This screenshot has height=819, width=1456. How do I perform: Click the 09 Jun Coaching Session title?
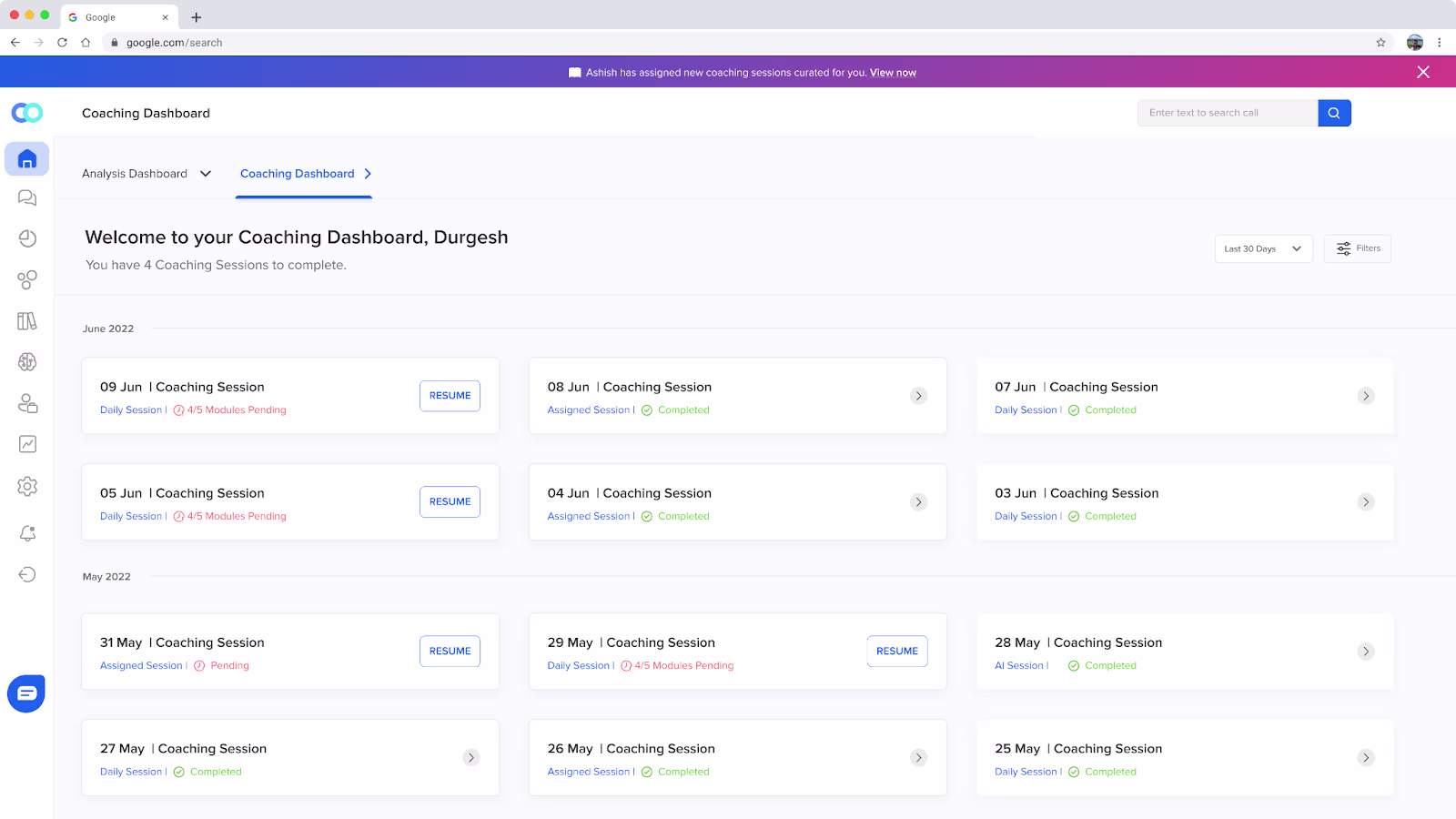182,387
